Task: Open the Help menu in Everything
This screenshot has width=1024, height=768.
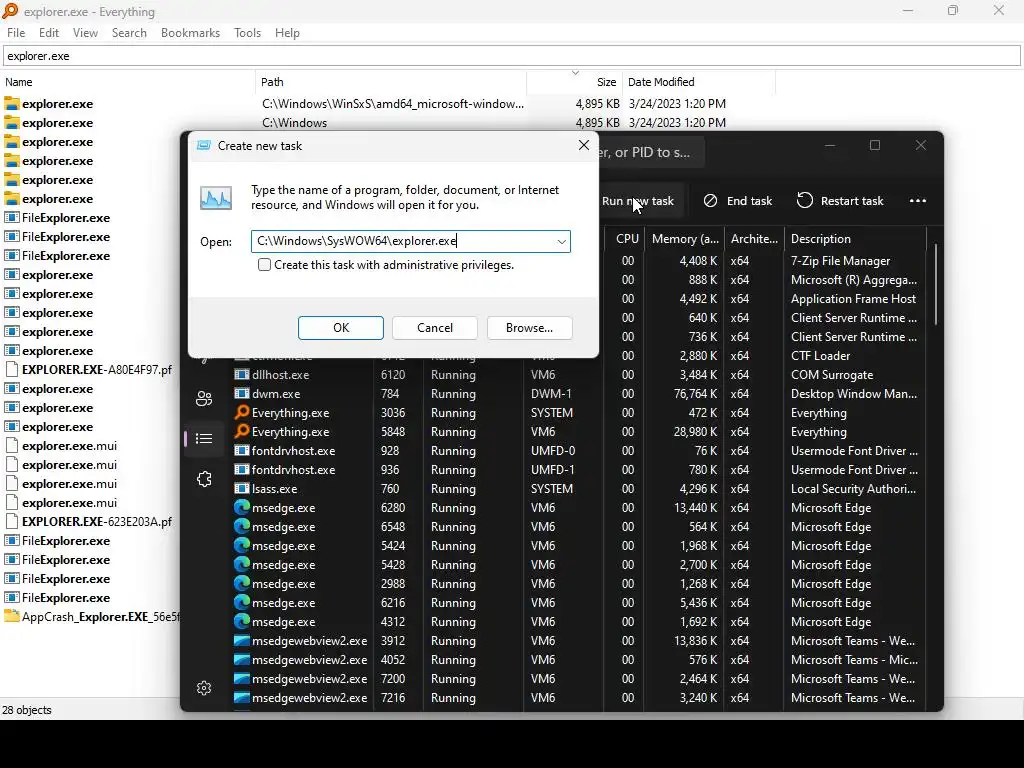Action: click(x=287, y=33)
